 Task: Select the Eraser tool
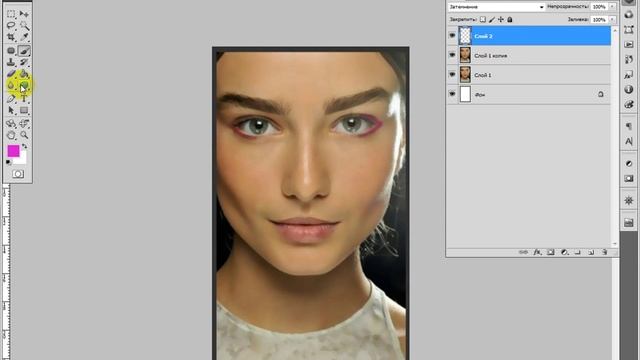pos(11,74)
